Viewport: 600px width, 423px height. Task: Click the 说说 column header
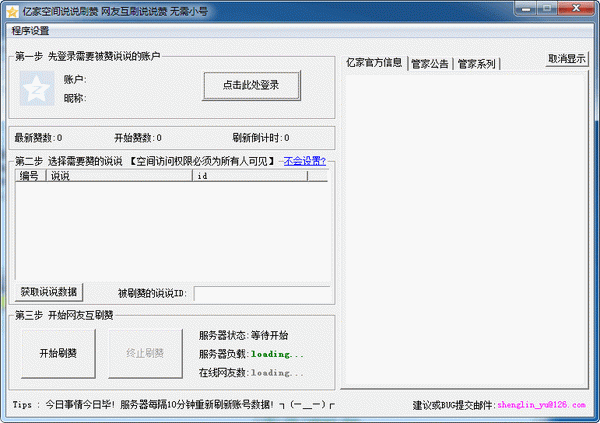119,176
